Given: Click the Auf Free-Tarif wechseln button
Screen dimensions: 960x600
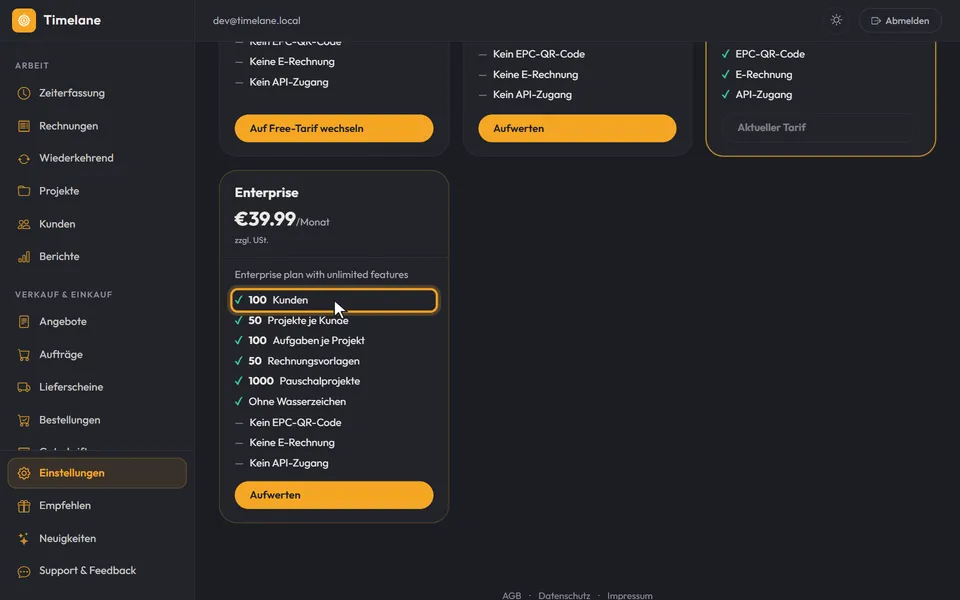Looking at the screenshot, I should pos(334,129).
